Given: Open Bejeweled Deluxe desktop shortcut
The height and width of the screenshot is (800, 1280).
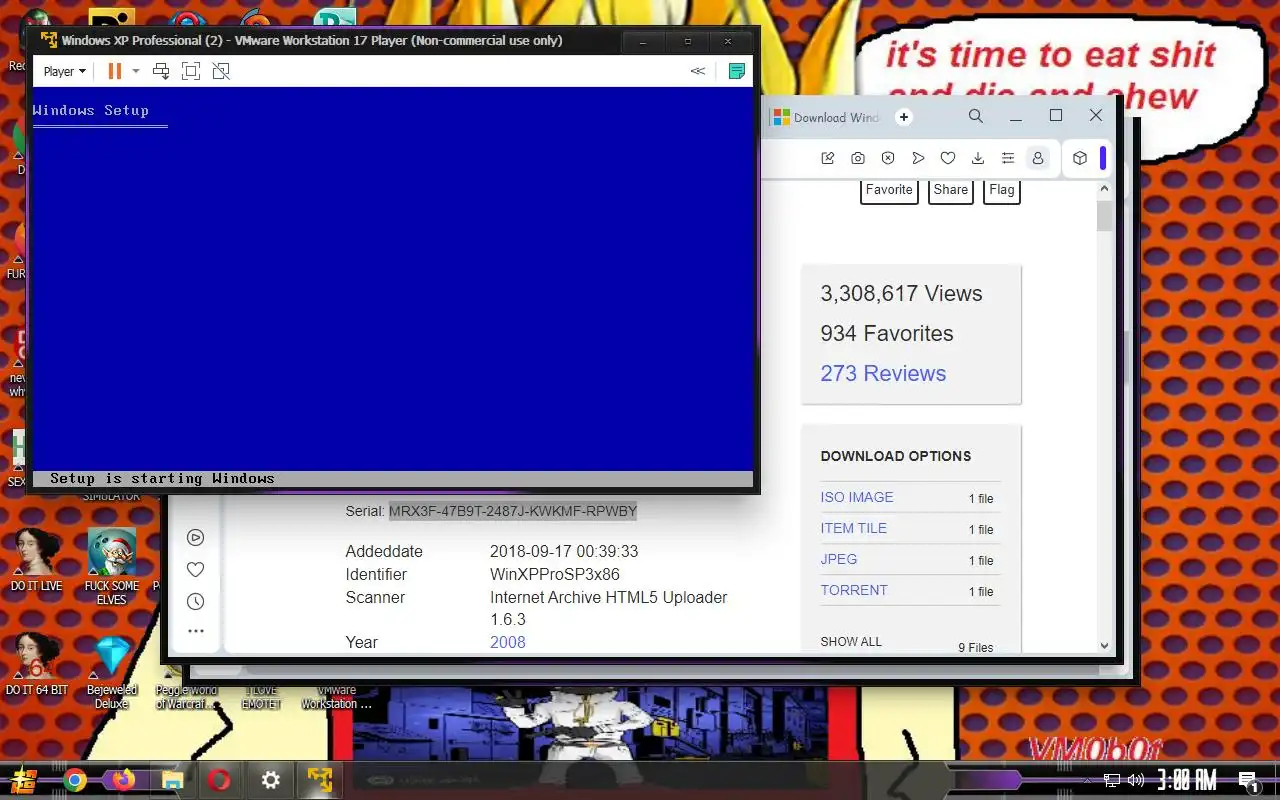Looking at the screenshot, I should (111, 671).
